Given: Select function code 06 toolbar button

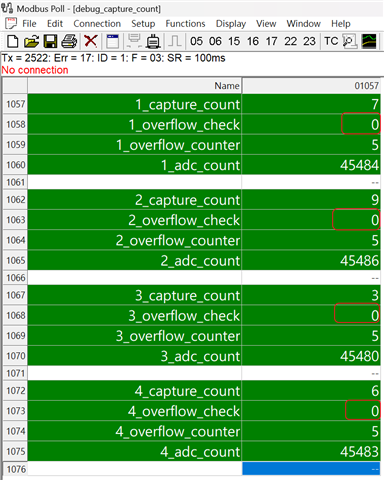Looking at the screenshot, I should pyautogui.click(x=215, y=41).
